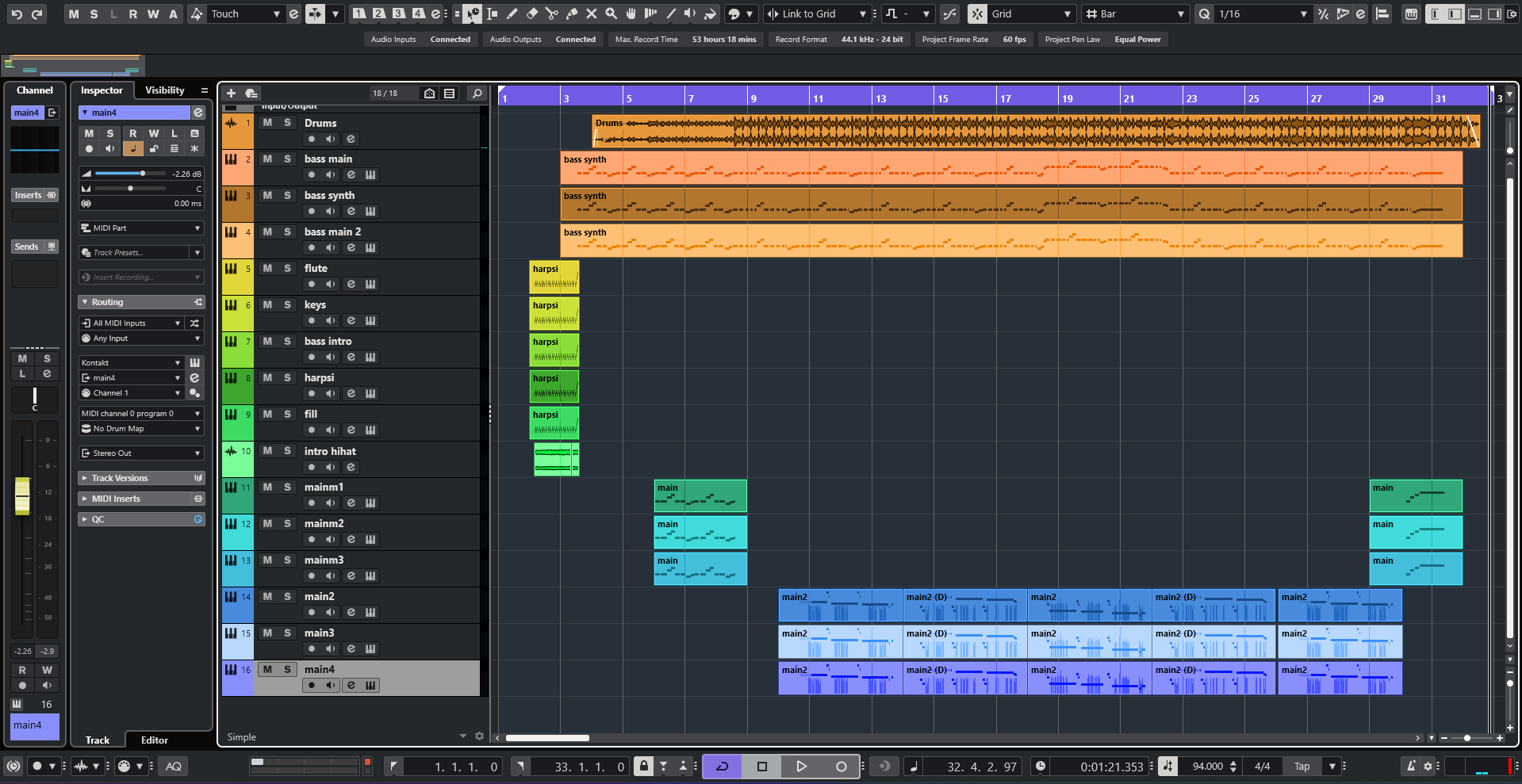The height and width of the screenshot is (784, 1522).
Task: Open the Editor tab at bottom
Action: 155,740
